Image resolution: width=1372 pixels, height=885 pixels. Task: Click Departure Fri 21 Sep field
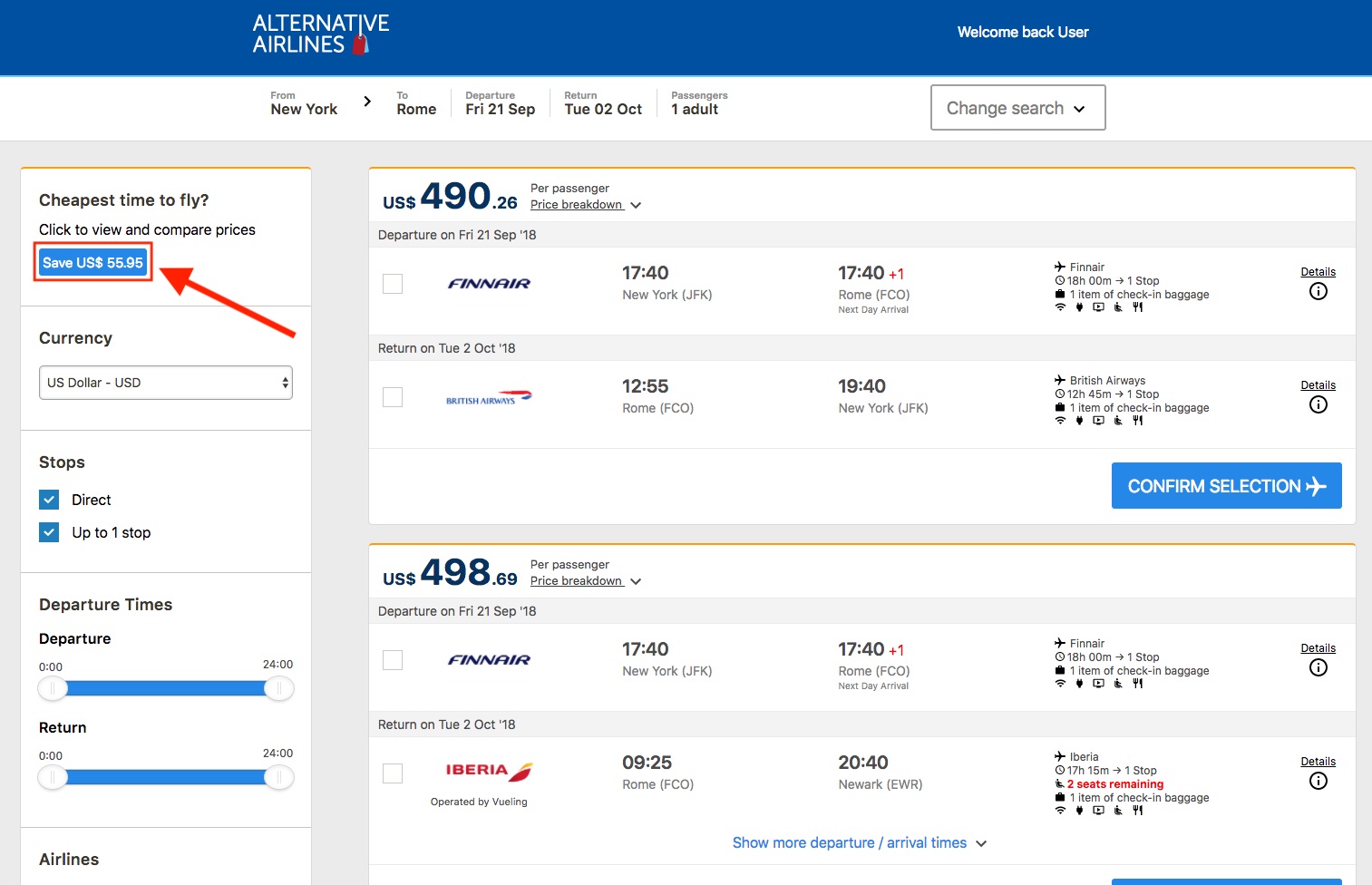point(500,103)
